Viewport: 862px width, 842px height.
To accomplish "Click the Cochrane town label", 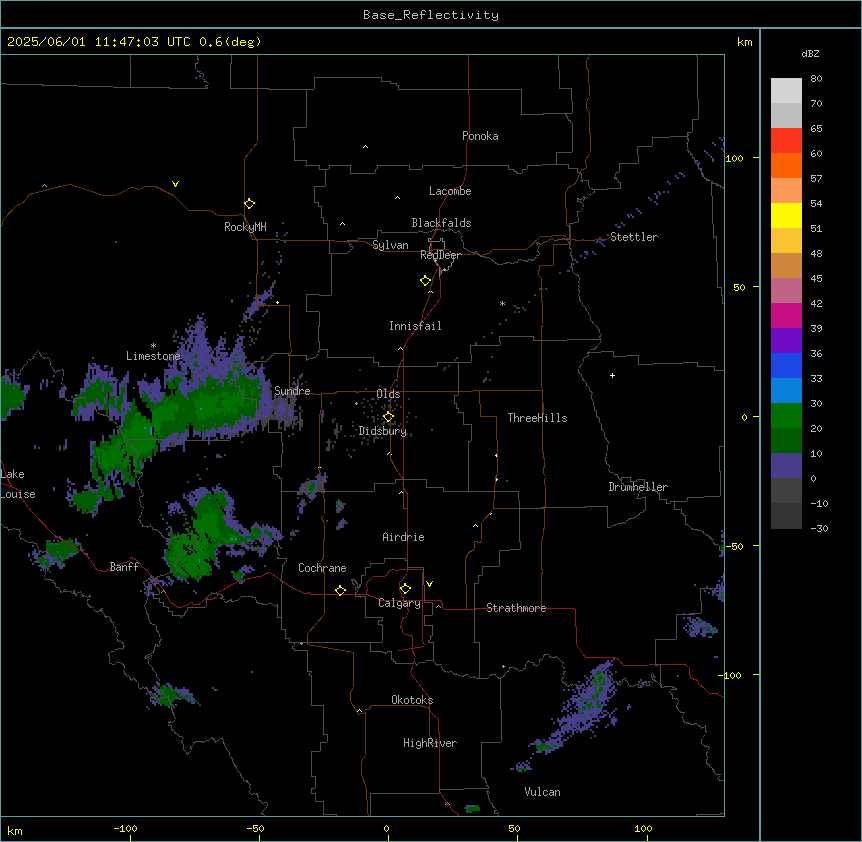I will tap(322, 568).
